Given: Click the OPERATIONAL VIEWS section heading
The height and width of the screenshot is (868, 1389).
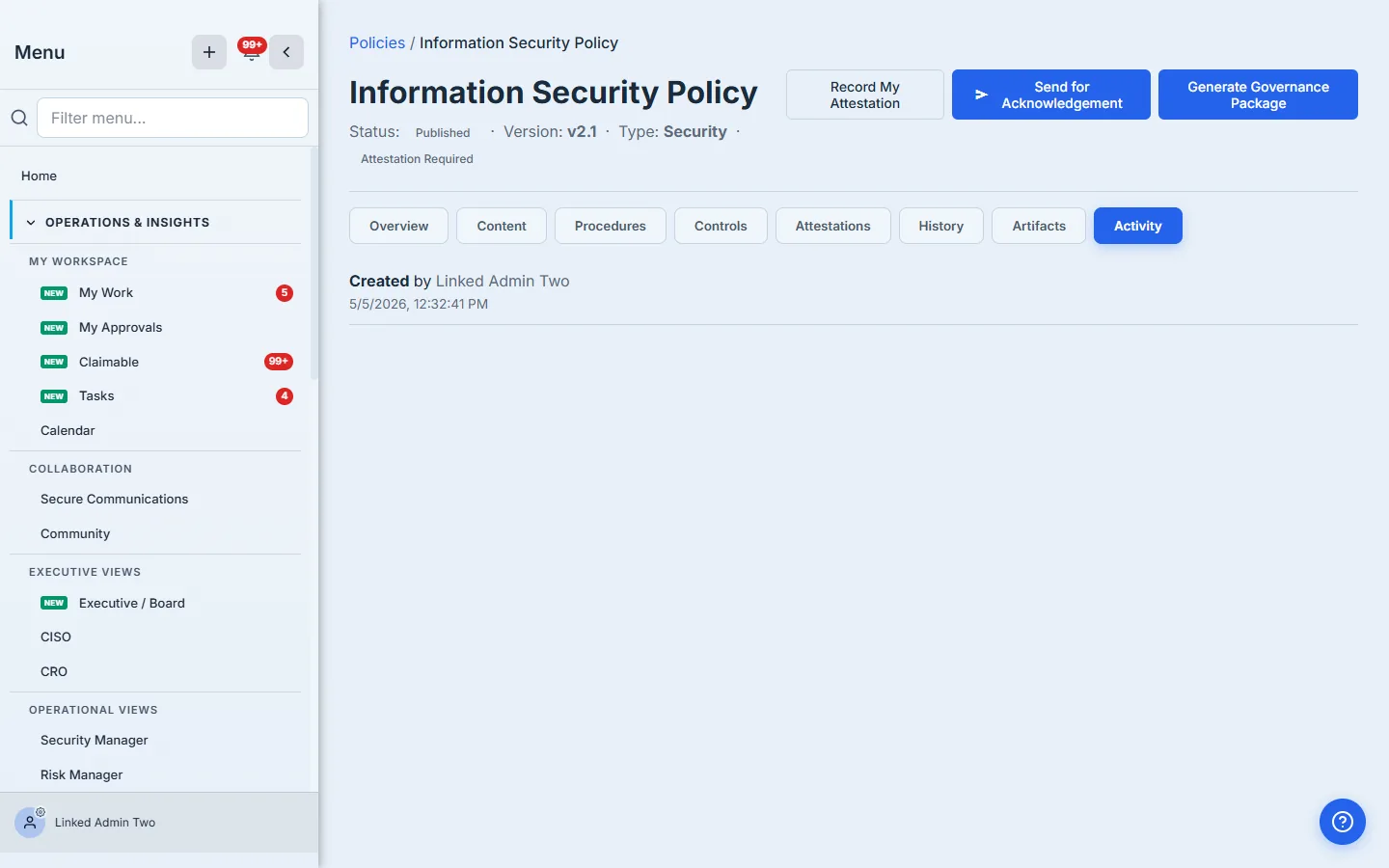Looking at the screenshot, I should click(94, 710).
